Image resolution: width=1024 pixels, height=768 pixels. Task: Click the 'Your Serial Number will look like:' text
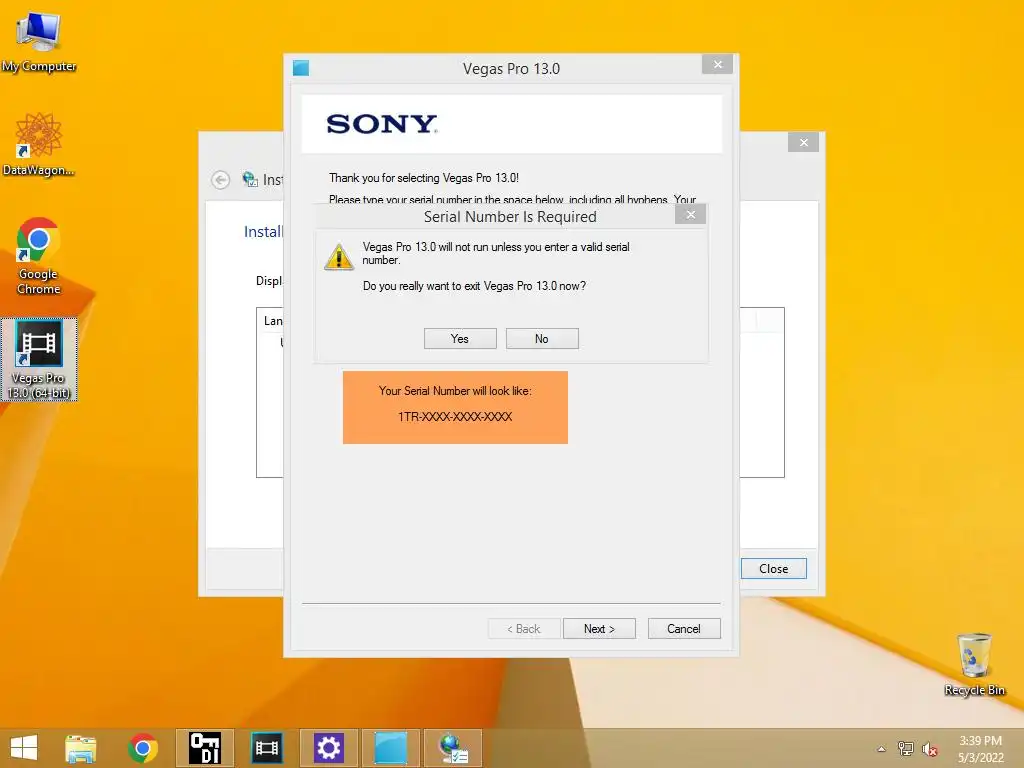click(455, 391)
